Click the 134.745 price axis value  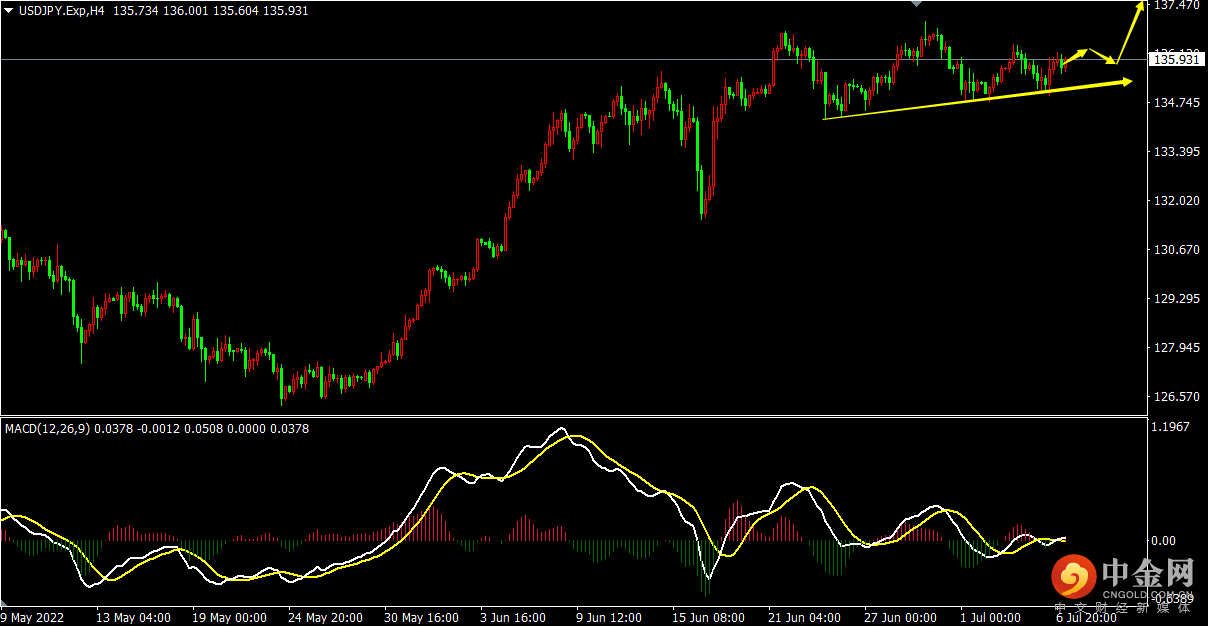pos(1176,102)
